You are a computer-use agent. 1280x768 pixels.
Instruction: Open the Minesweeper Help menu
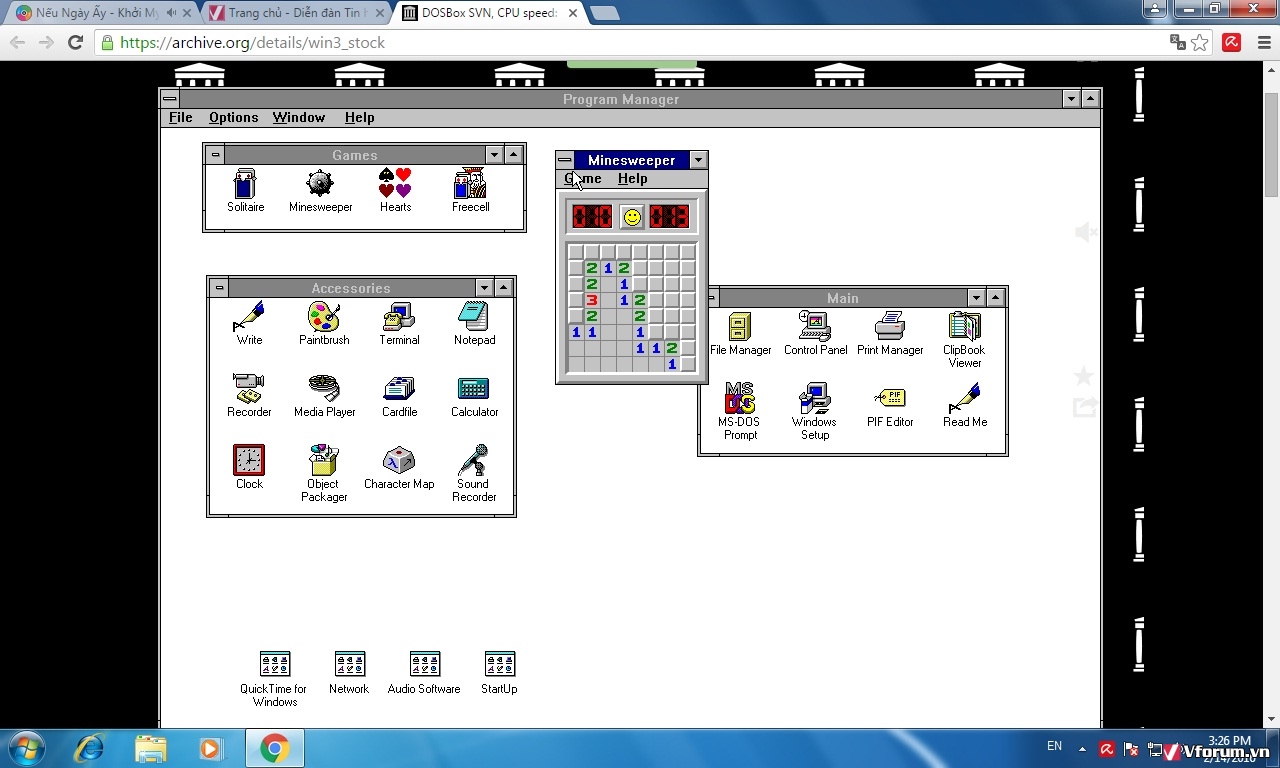click(x=632, y=178)
